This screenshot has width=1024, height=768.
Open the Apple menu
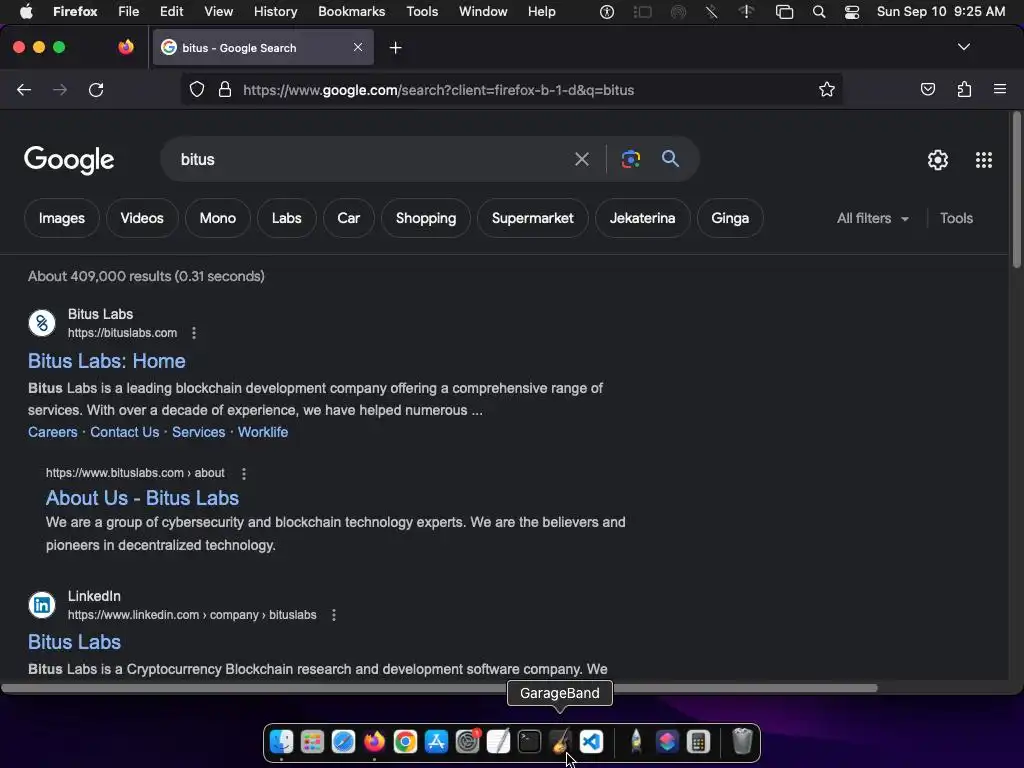coord(26,12)
